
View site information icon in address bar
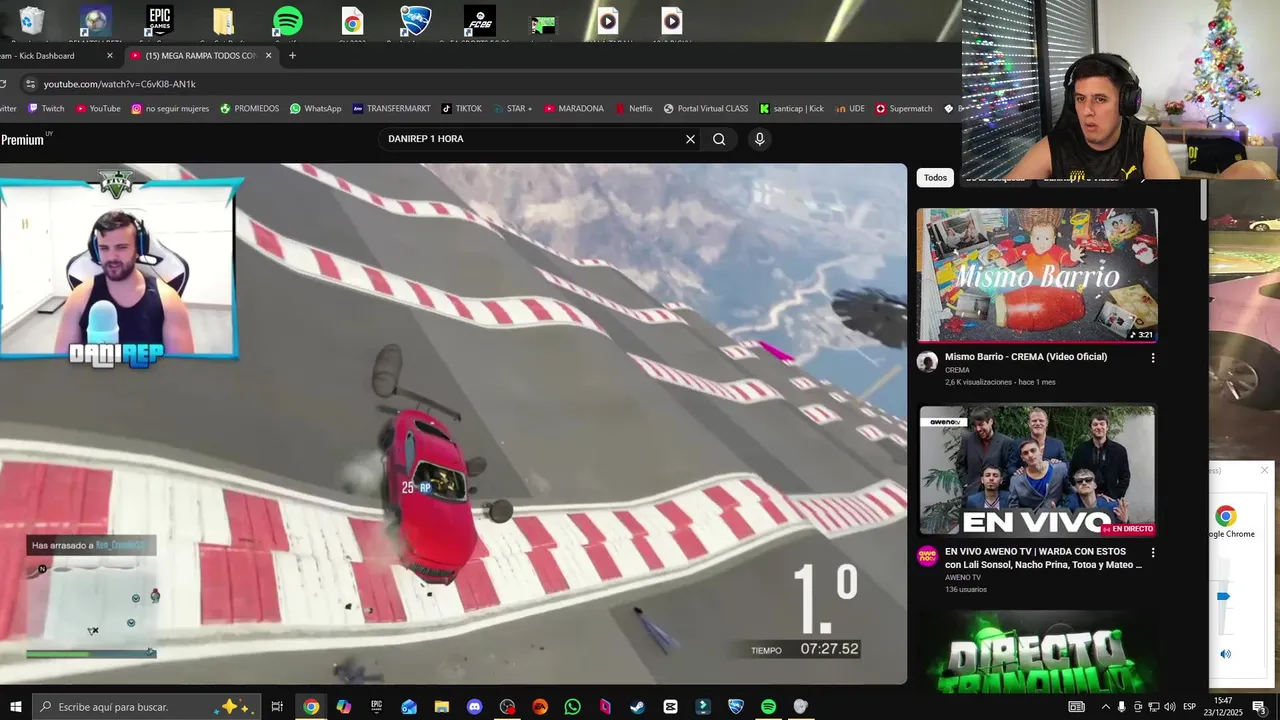click(30, 84)
